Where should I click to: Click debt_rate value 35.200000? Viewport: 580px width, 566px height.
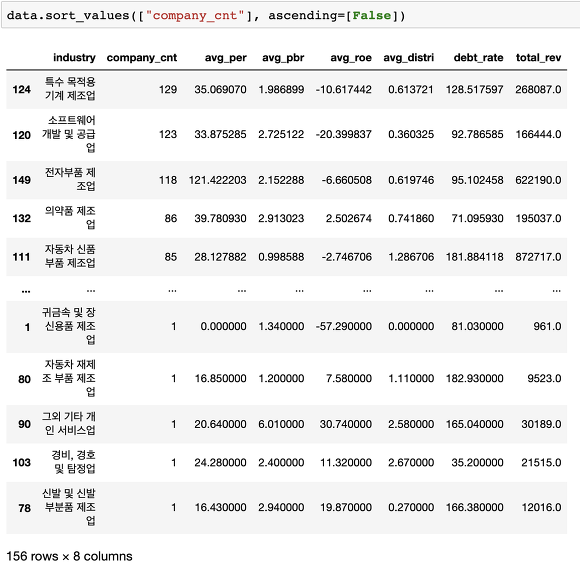tap(477, 462)
